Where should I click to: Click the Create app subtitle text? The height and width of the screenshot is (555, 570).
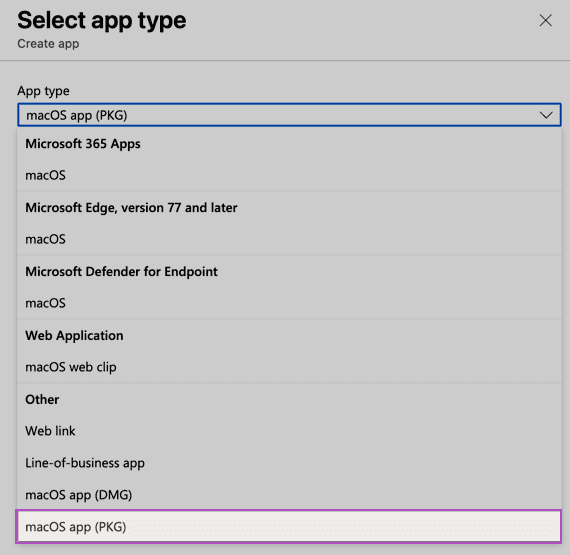click(48, 44)
